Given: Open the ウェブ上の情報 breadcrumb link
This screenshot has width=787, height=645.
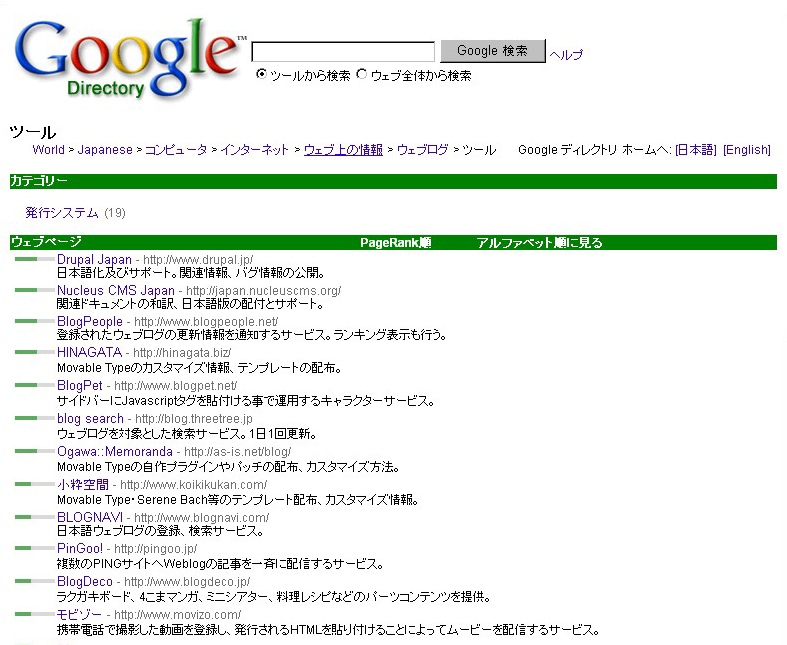Looking at the screenshot, I should pyautogui.click(x=343, y=150).
